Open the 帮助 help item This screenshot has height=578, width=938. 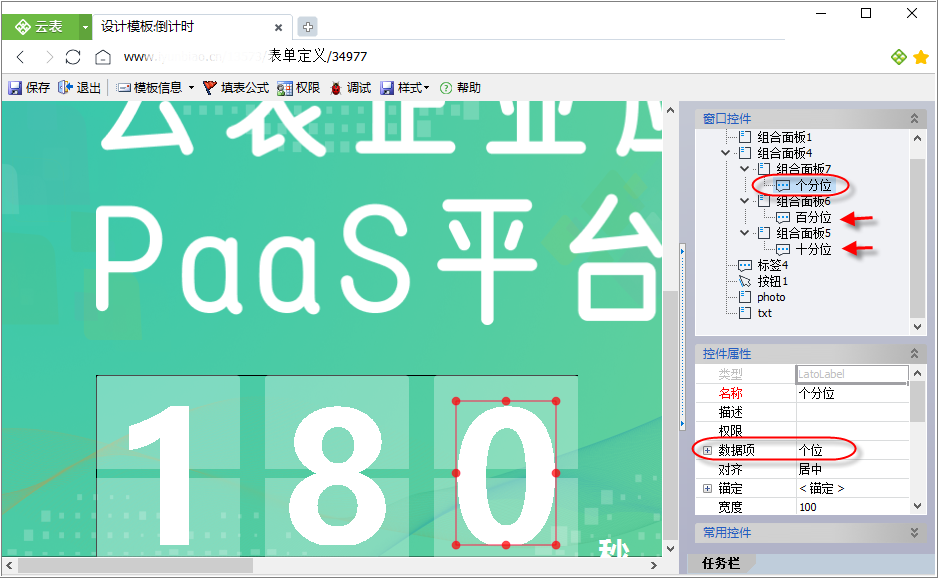click(460, 88)
